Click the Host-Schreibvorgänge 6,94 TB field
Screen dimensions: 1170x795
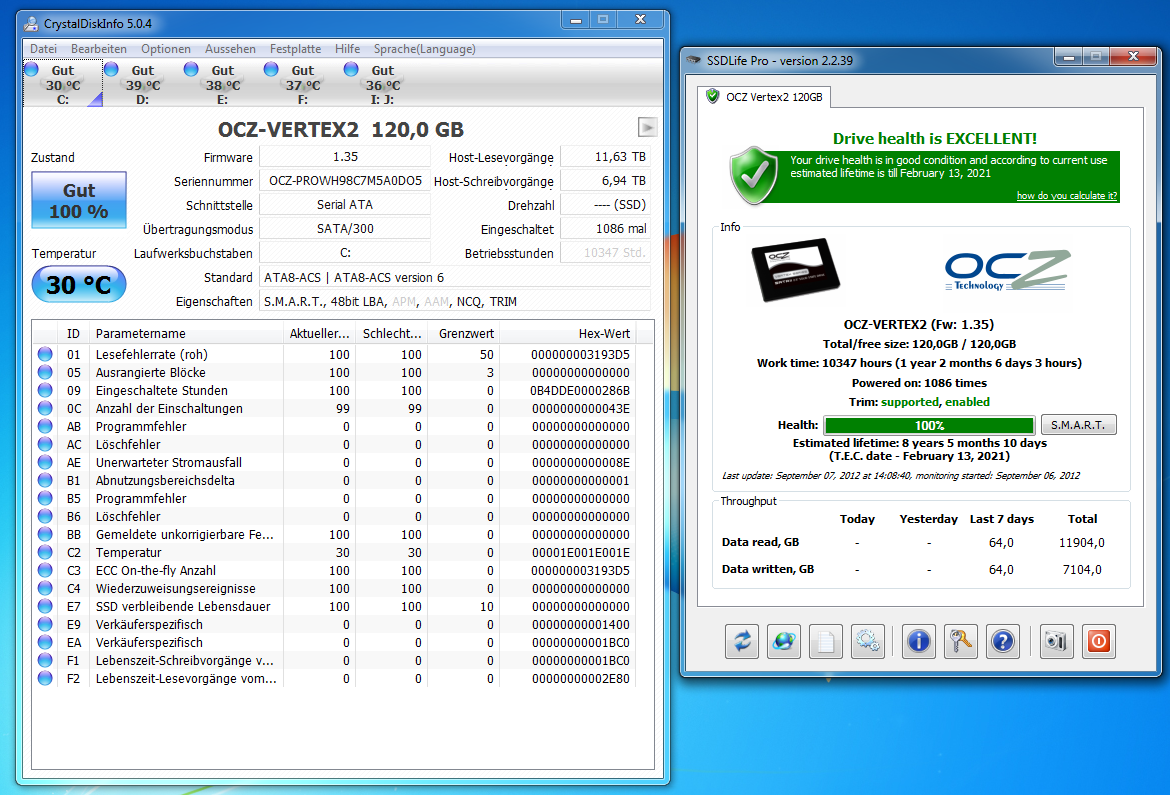click(605, 181)
